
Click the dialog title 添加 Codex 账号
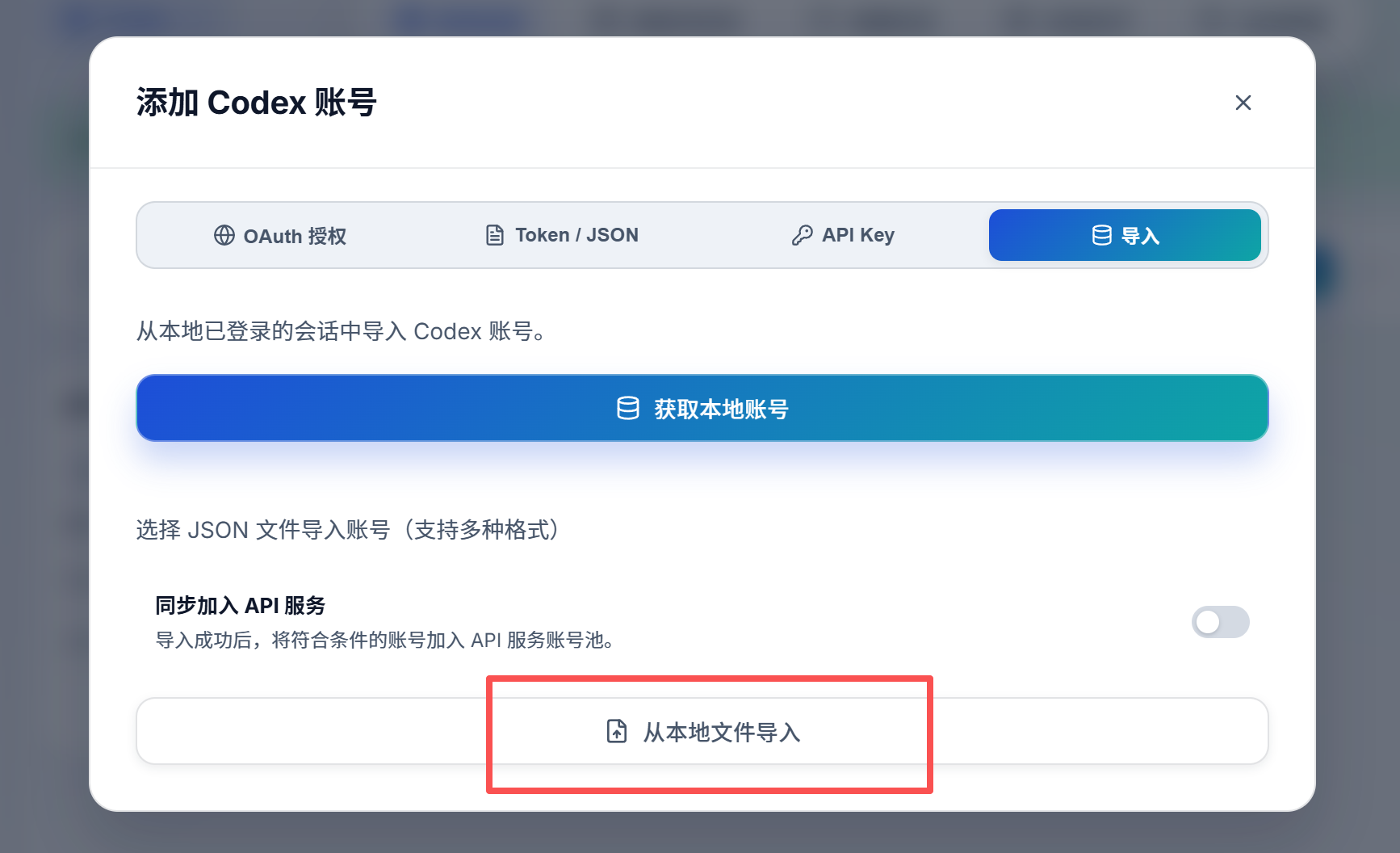[256, 103]
